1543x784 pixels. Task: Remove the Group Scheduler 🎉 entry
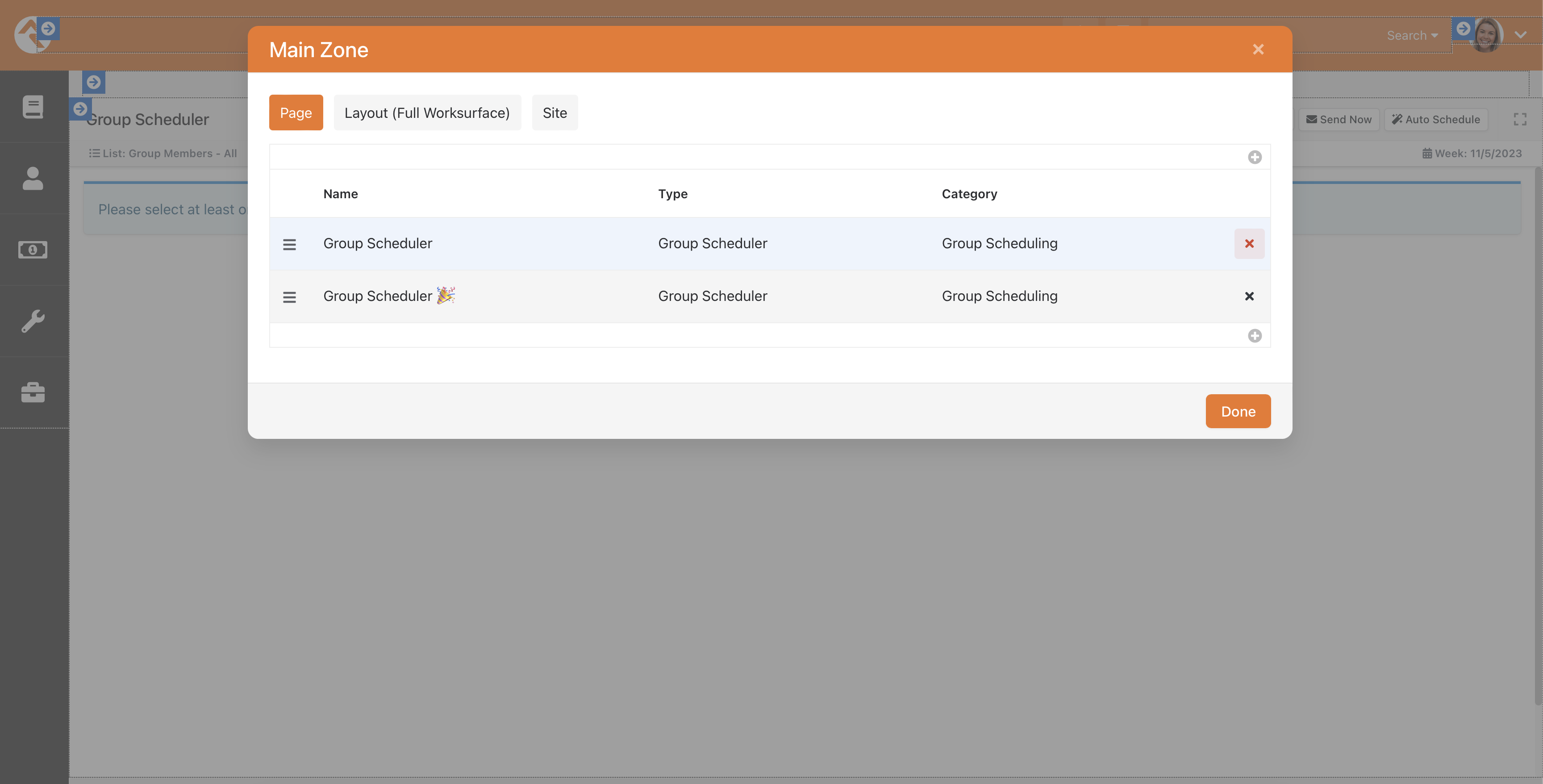click(1250, 296)
